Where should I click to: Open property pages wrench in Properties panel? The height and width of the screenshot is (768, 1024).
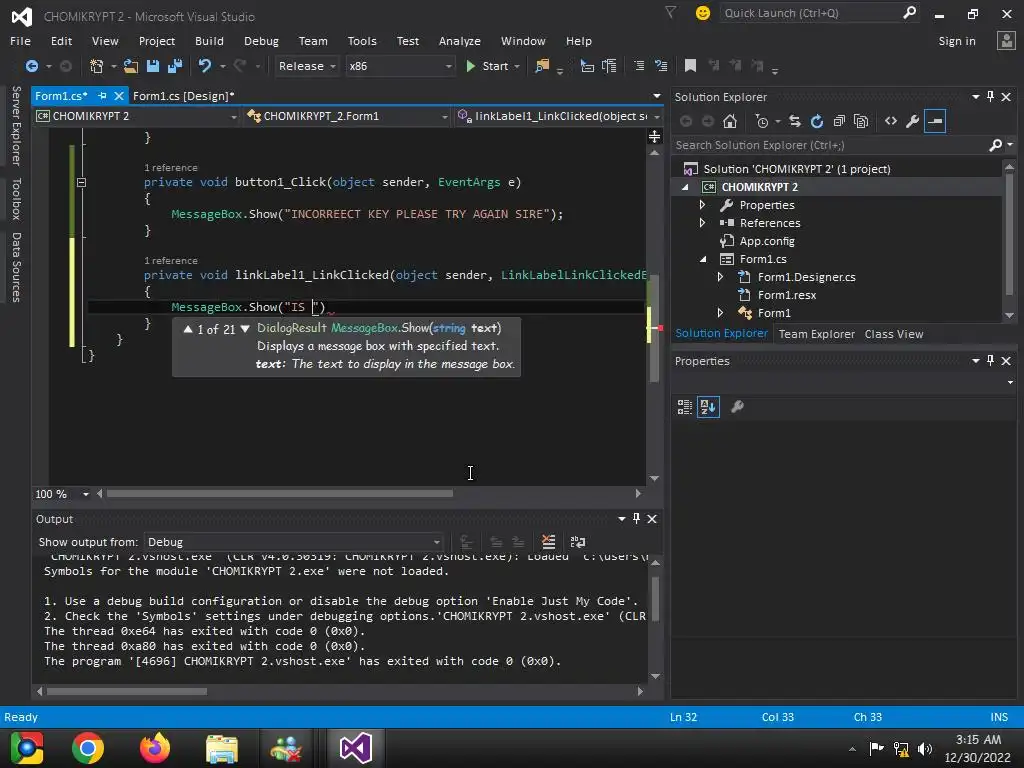click(x=737, y=407)
